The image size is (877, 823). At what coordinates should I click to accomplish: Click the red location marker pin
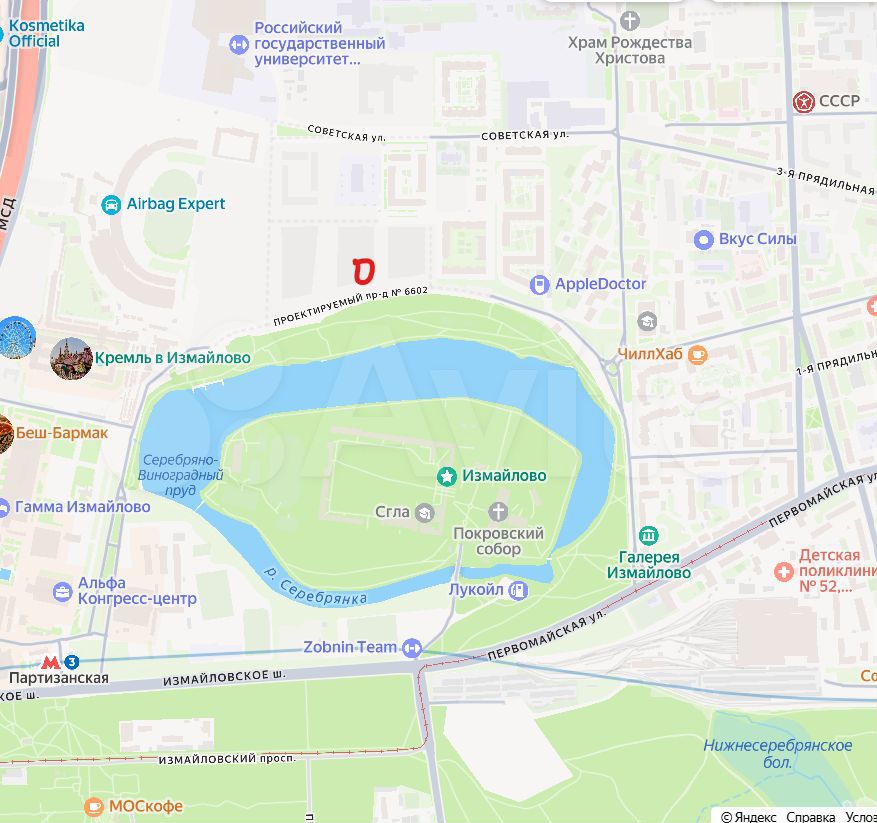363,271
